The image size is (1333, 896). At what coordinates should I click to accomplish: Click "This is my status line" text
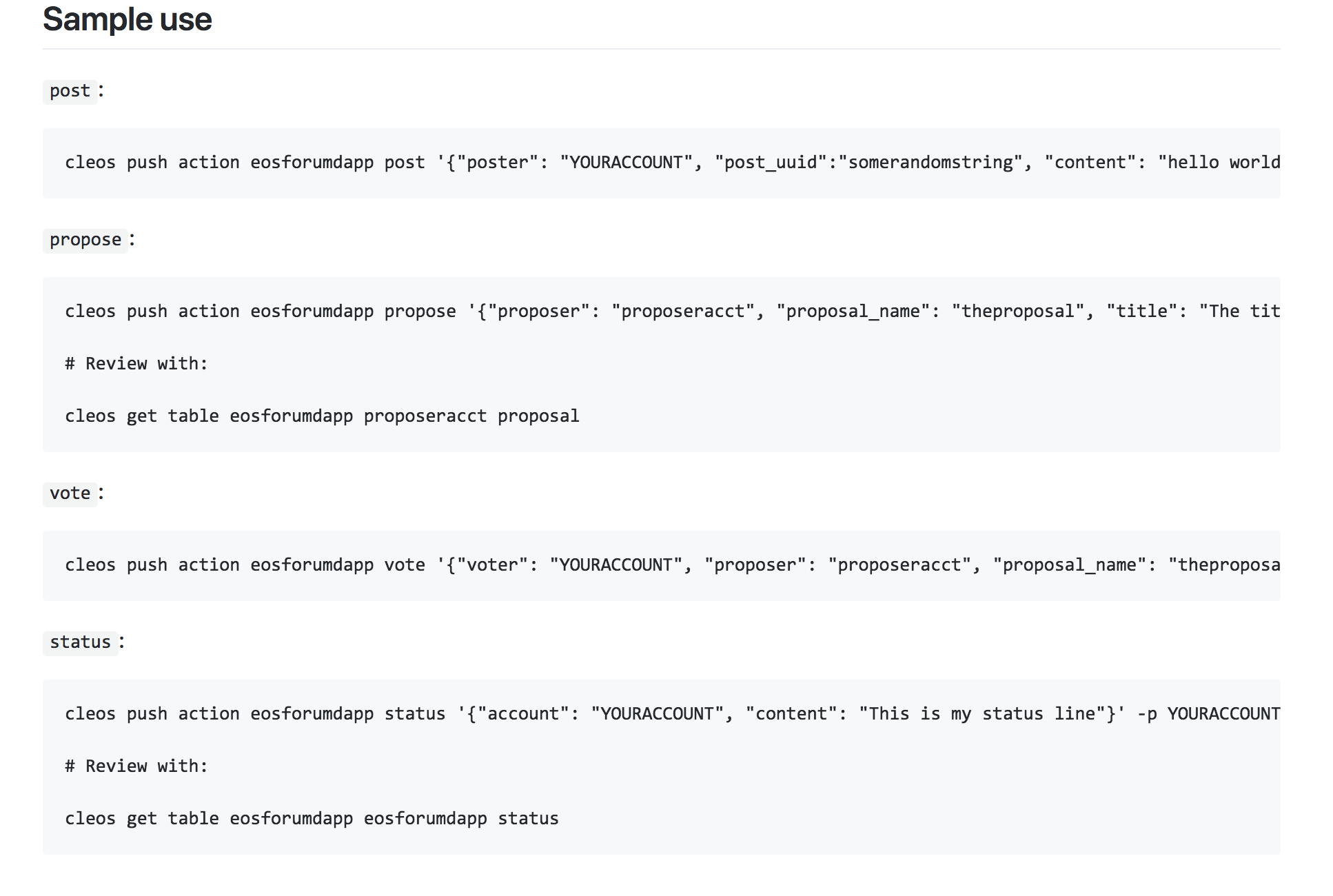(981, 714)
